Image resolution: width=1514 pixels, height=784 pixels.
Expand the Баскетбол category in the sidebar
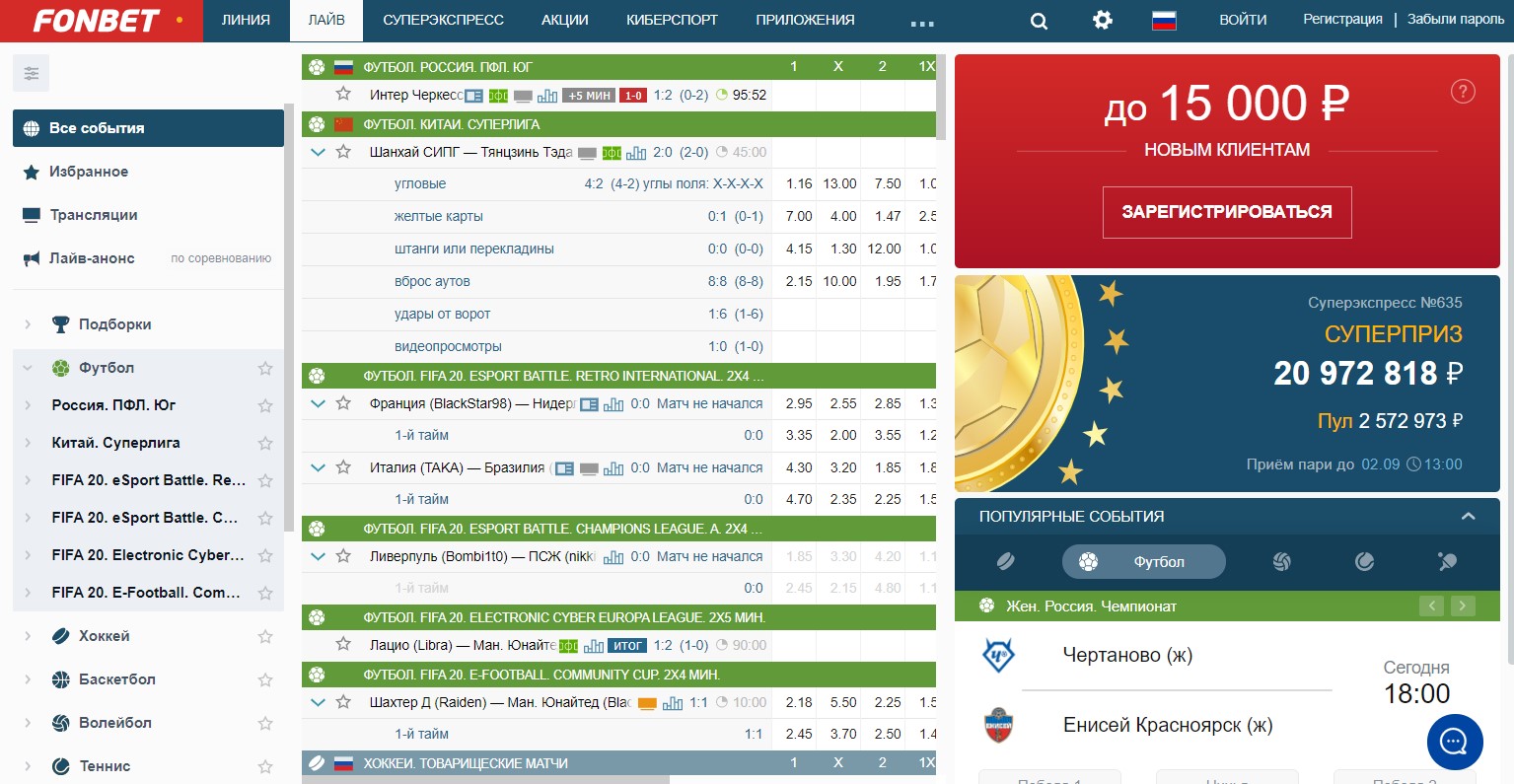click(x=28, y=679)
